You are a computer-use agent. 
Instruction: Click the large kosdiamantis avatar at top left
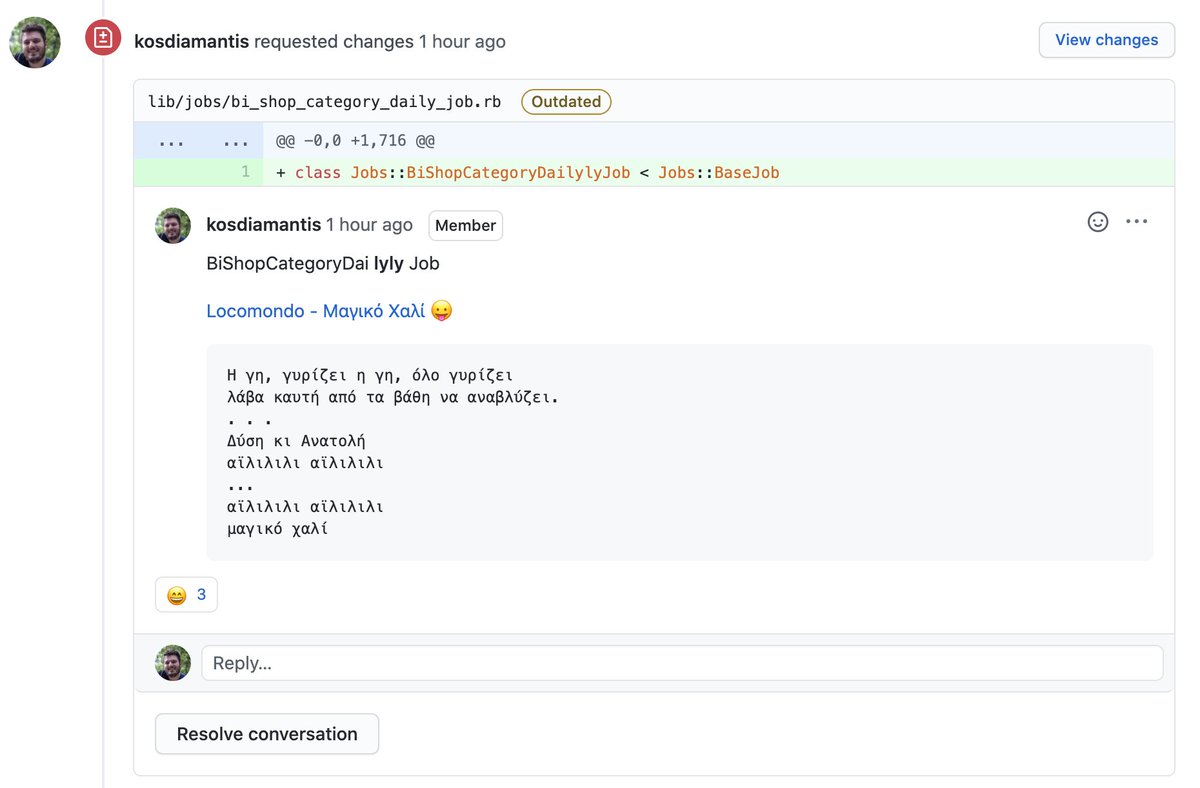[x=35, y=42]
